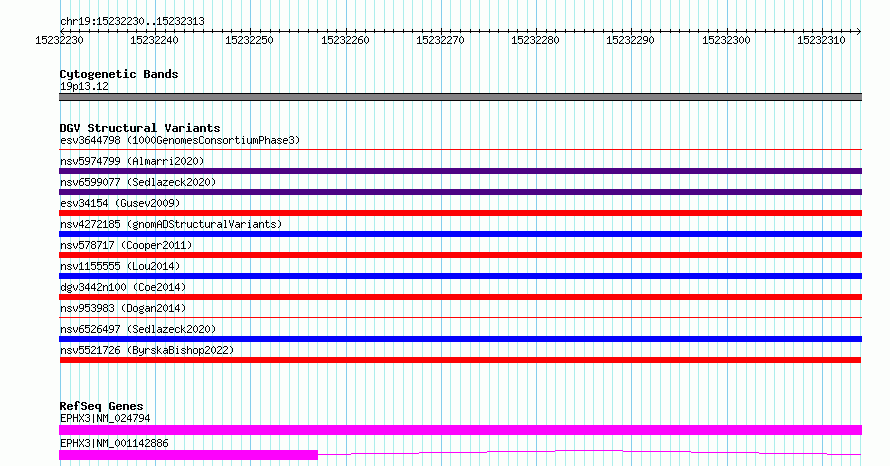Click ruler position 15232270
The image size is (890, 466).
click(x=440, y=40)
